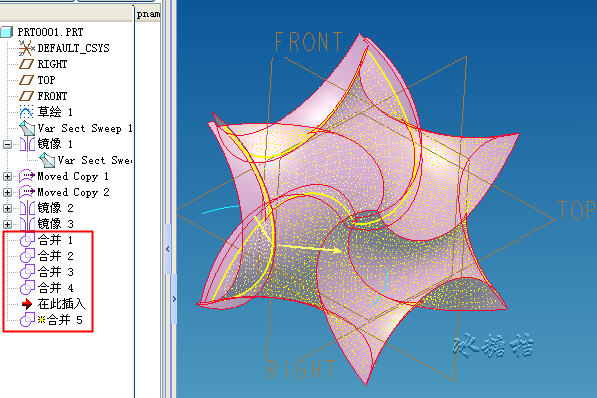This screenshot has height=398, width=597.
Task: Click the FRONT datum plane icon
Action: click(27, 96)
